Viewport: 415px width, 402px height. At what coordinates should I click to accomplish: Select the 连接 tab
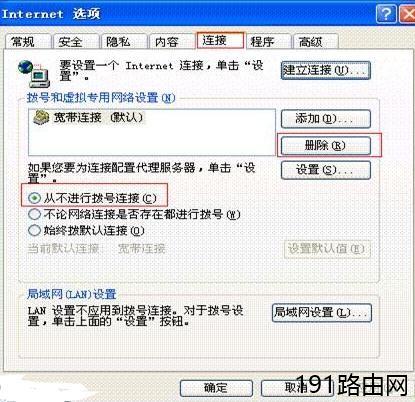(220, 40)
